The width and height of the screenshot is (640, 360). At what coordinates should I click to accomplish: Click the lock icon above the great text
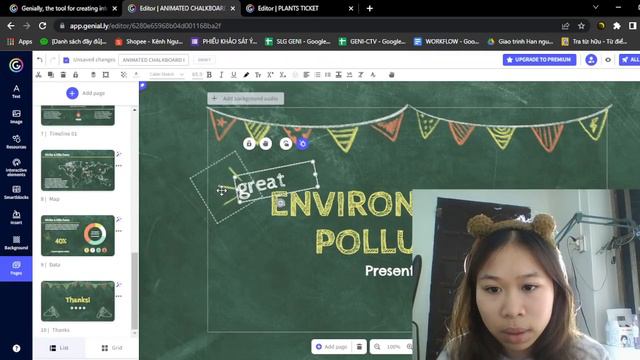pos(249,144)
